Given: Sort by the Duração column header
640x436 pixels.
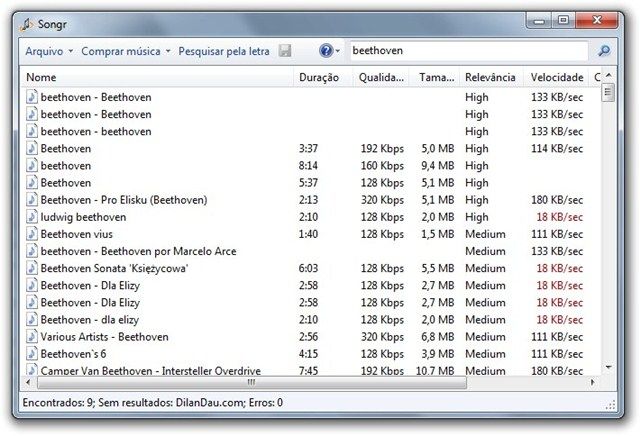Looking at the screenshot, I should point(323,77).
